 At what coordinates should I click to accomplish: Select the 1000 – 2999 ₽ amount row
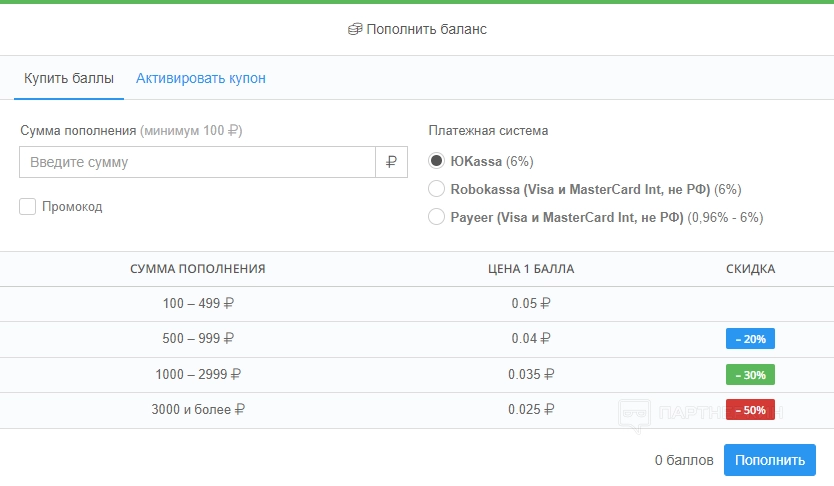(x=198, y=375)
